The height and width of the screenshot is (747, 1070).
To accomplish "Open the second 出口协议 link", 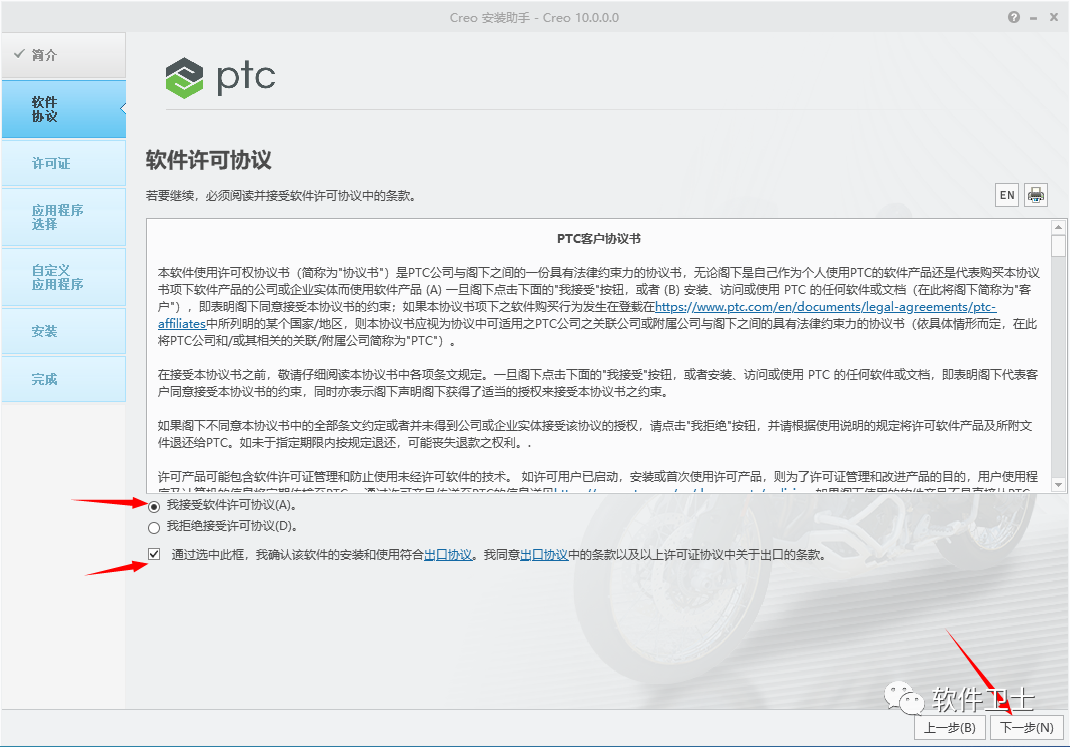I will (x=544, y=555).
